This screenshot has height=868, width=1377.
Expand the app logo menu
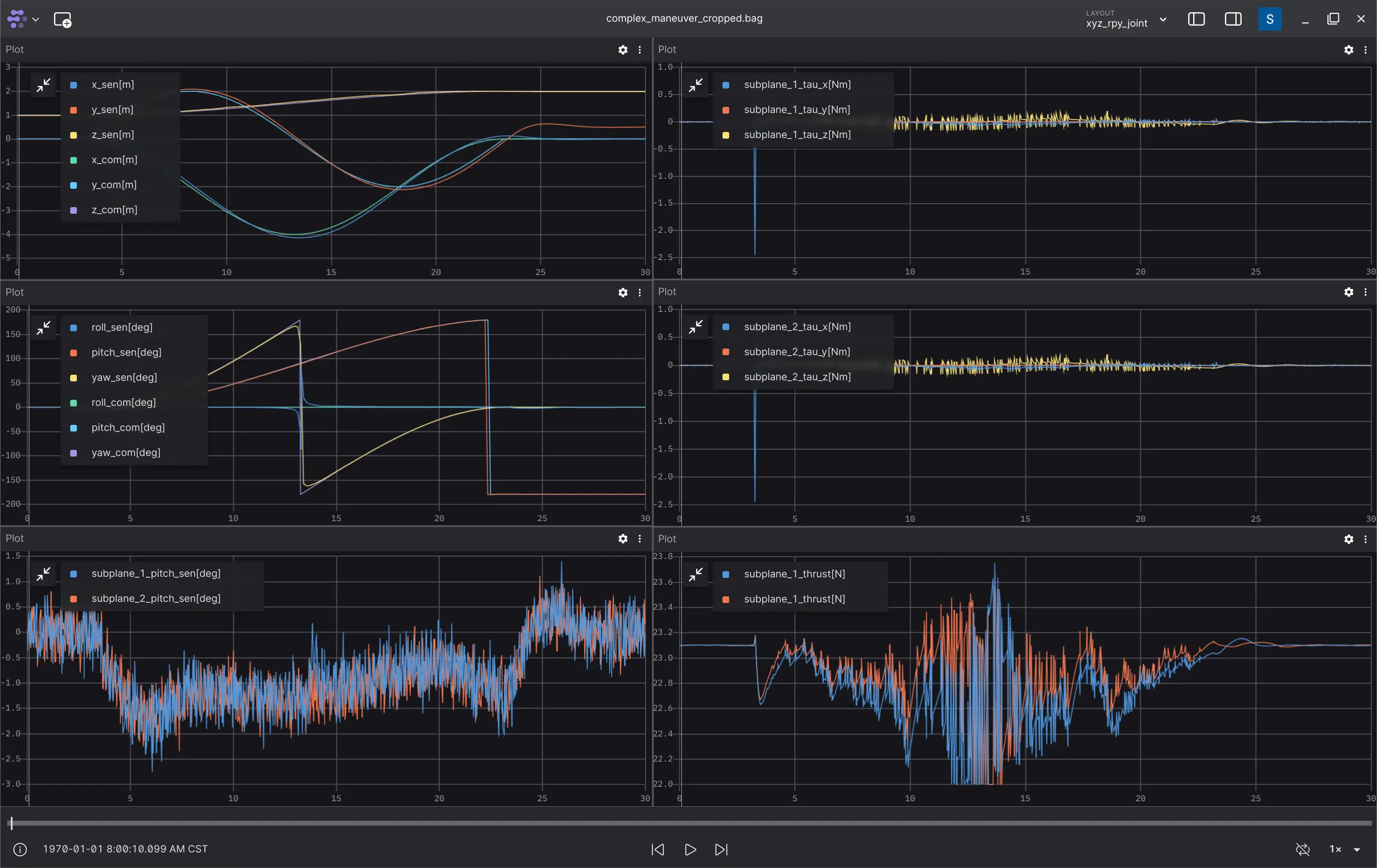point(23,19)
